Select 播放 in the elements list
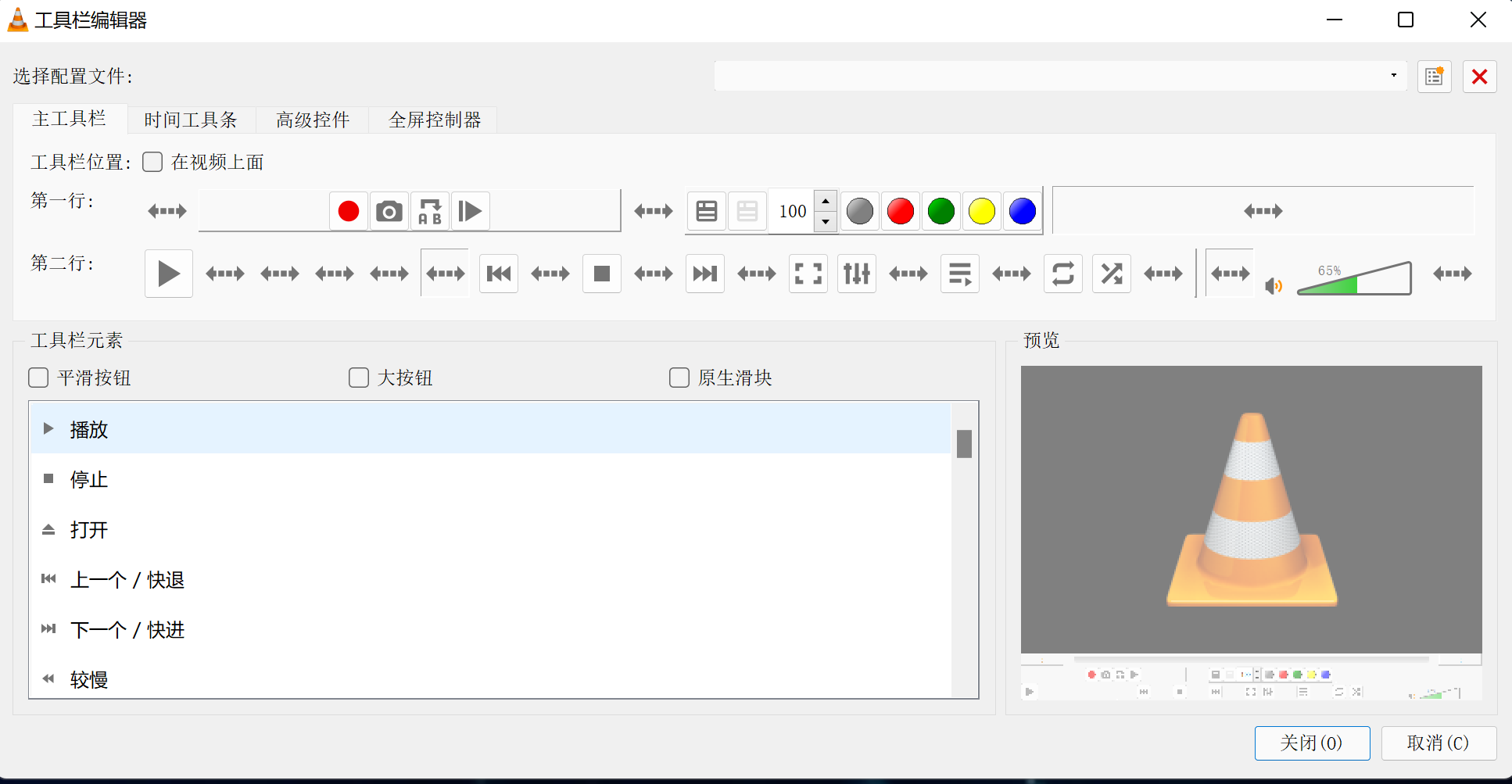 pyautogui.click(x=490, y=429)
